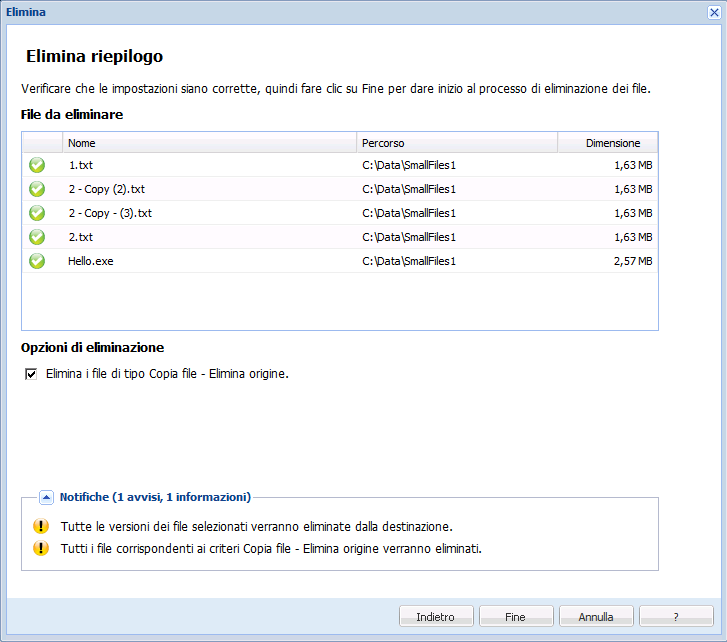Click the second yellow warning icon in Notifiche
Viewport: 727px width, 642px height.
(x=40, y=548)
